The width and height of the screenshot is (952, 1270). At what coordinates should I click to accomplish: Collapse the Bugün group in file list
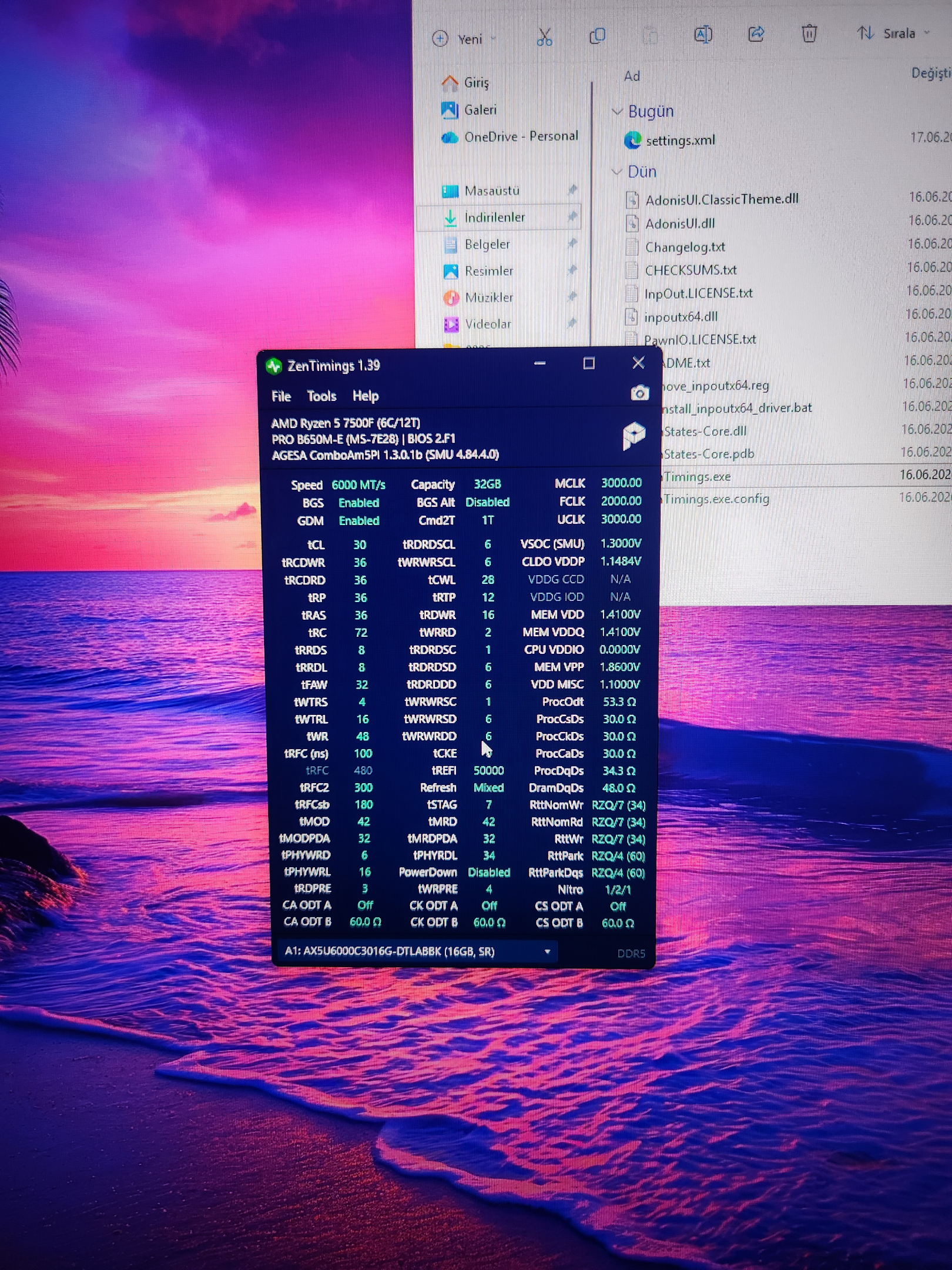(x=616, y=112)
